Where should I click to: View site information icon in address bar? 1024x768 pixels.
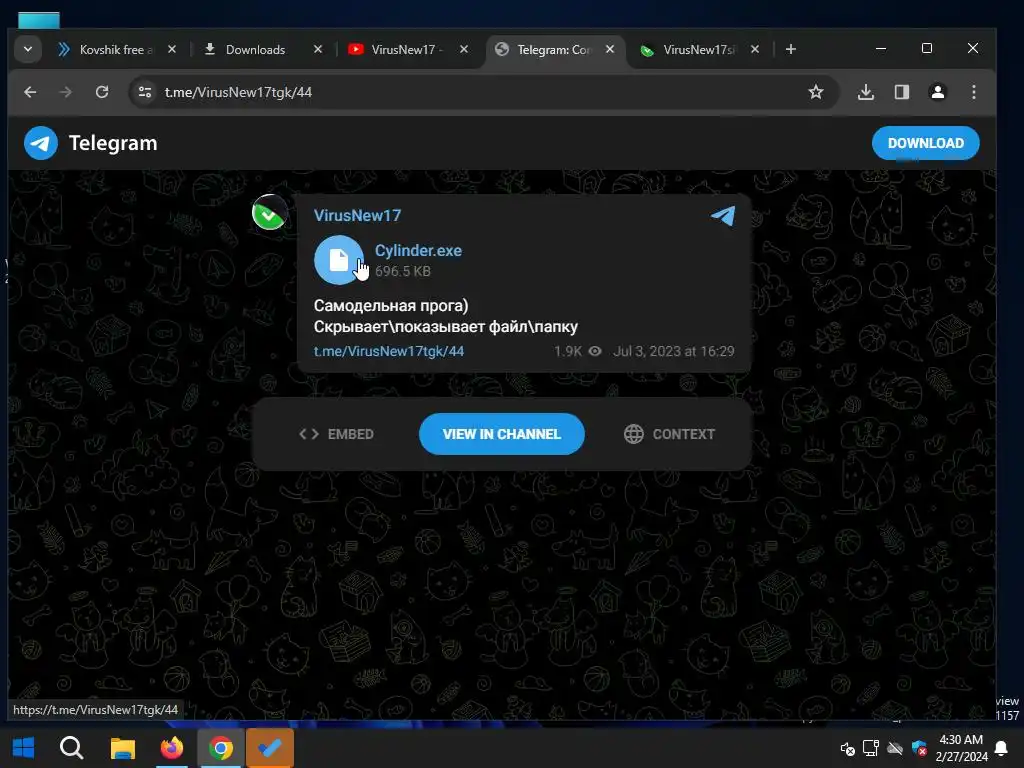[145, 92]
